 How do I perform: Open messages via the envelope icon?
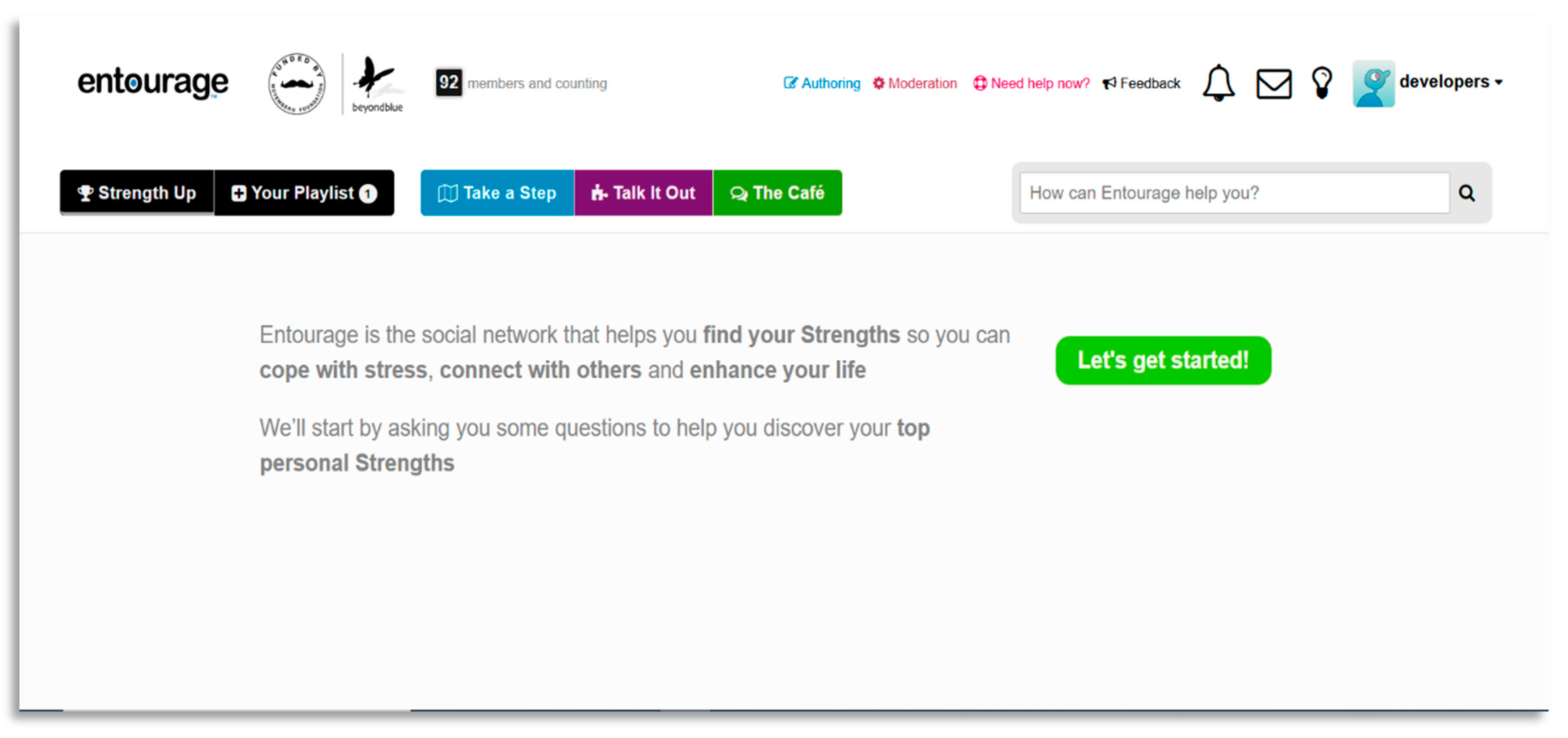click(x=1273, y=83)
